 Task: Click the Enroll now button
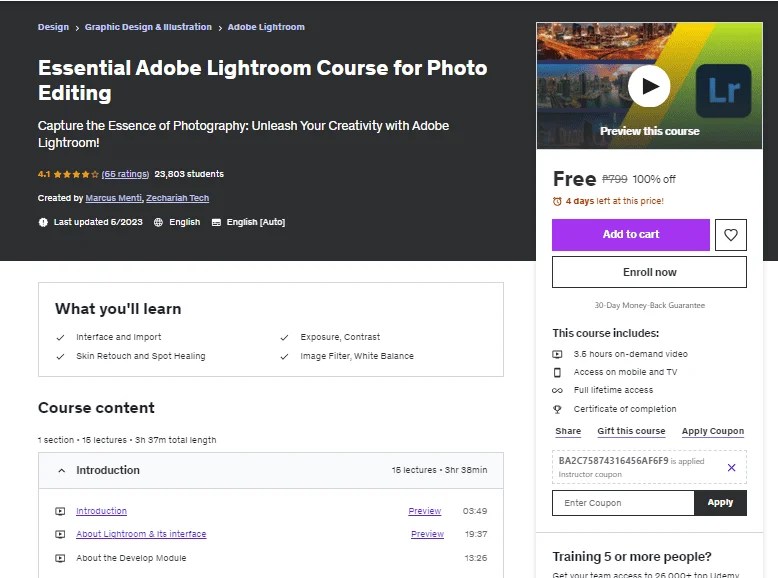pos(649,272)
